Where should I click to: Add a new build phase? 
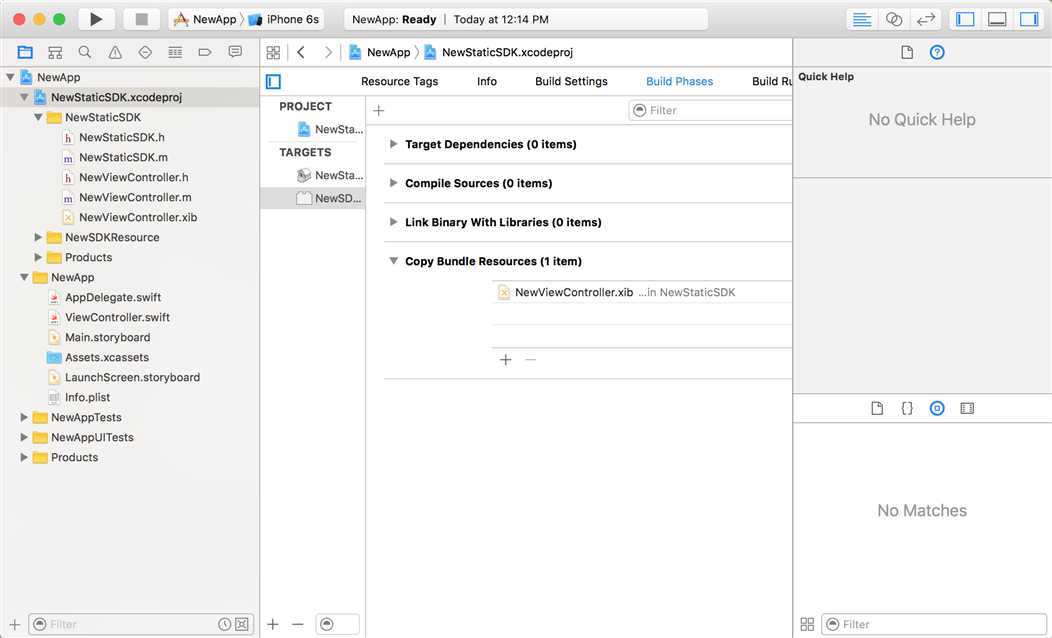coord(378,111)
